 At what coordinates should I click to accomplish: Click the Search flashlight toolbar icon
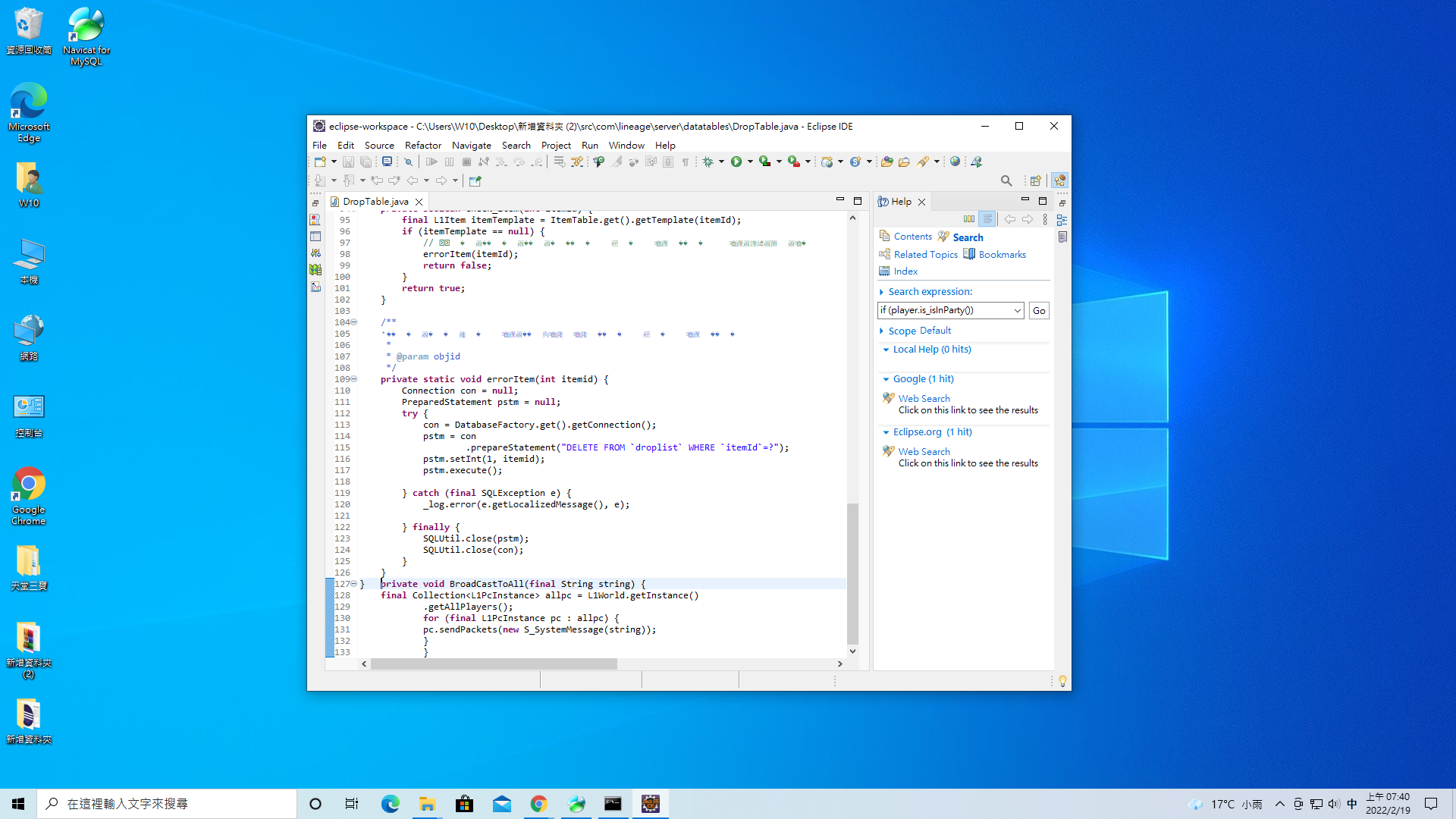point(923,162)
